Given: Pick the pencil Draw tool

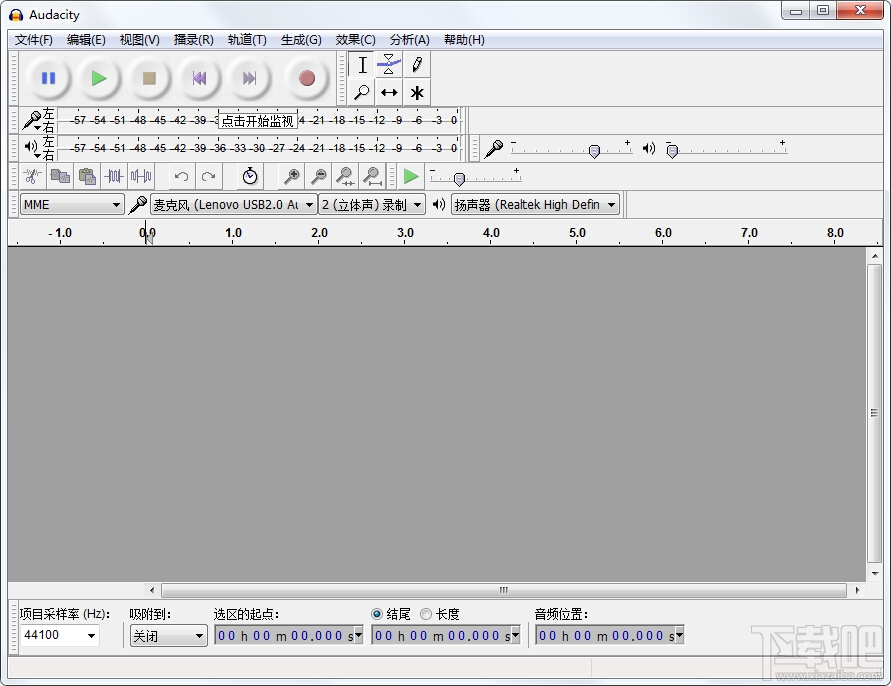Looking at the screenshot, I should 417,65.
